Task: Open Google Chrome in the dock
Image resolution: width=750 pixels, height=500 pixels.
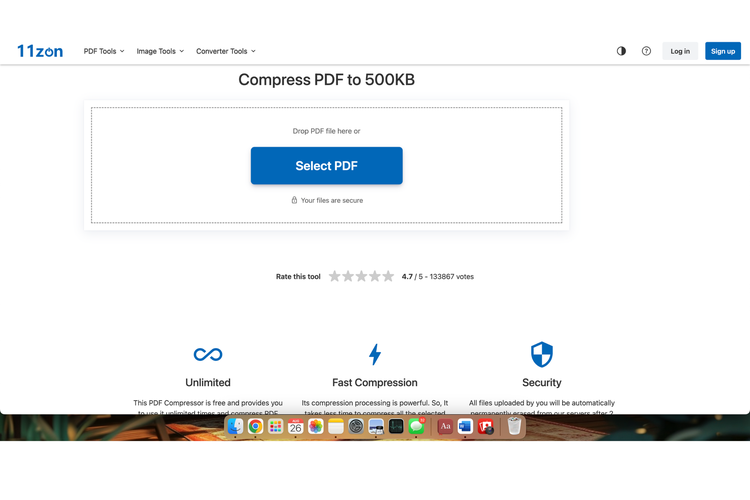Action: click(x=255, y=426)
